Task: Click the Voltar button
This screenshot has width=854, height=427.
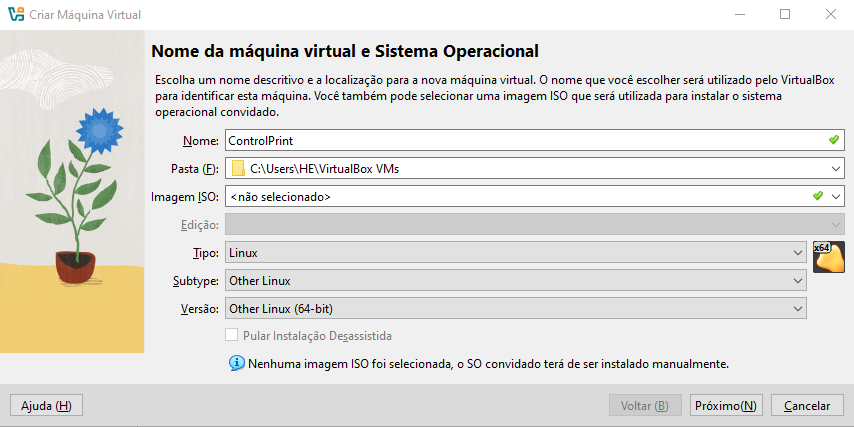Action: click(645, 405)
